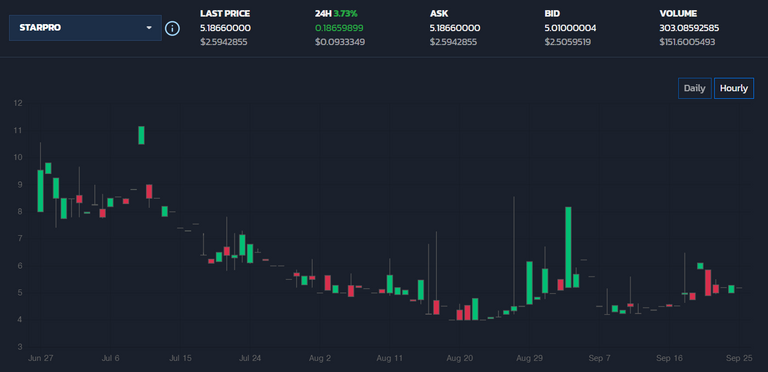Click the Aug 20 x-axis date label
This screenshot has height=372, width=768.
(x=459, y=358)
